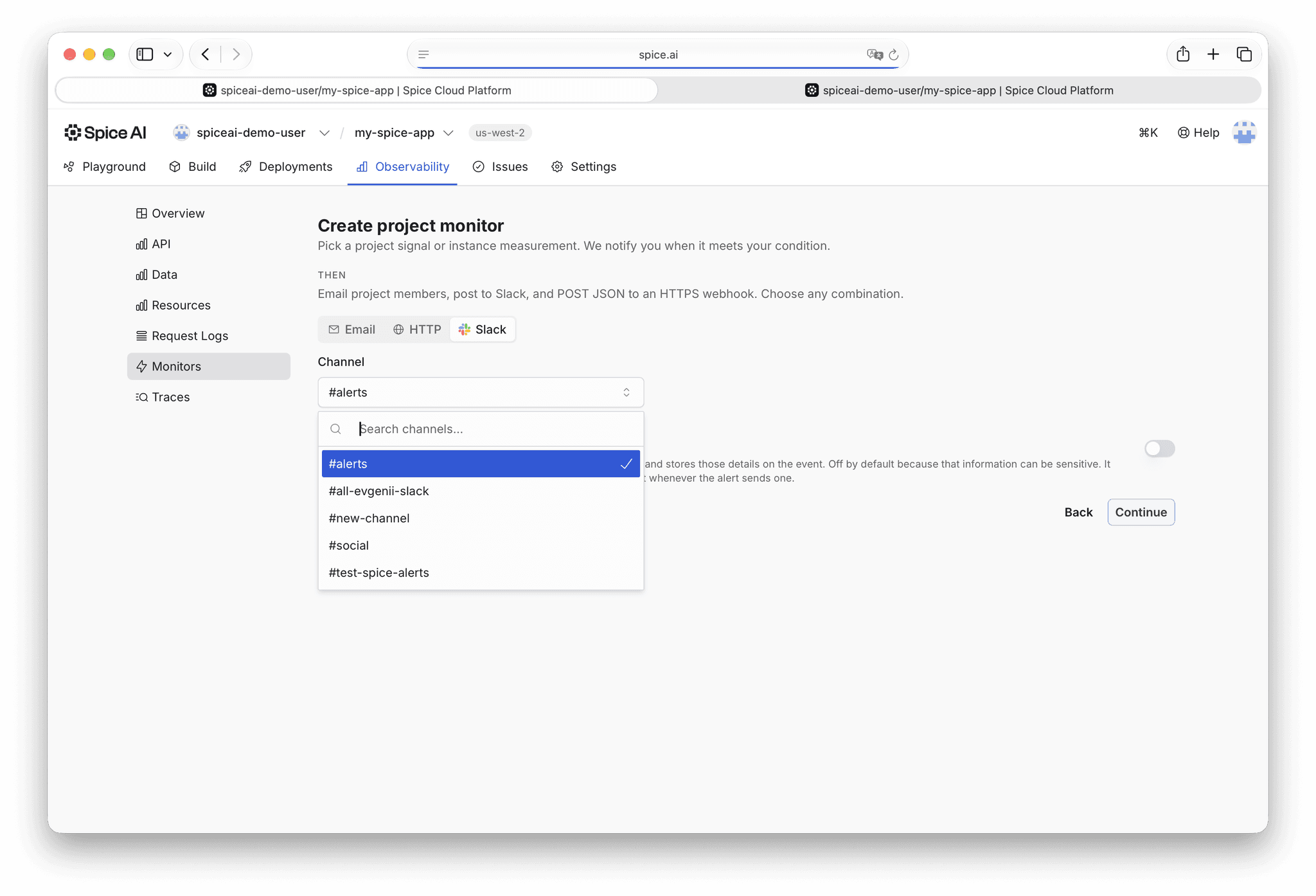This screenshot has width=1316, height=896.
Task: Open Traces in the sidebar
Action: click(209, 397)
